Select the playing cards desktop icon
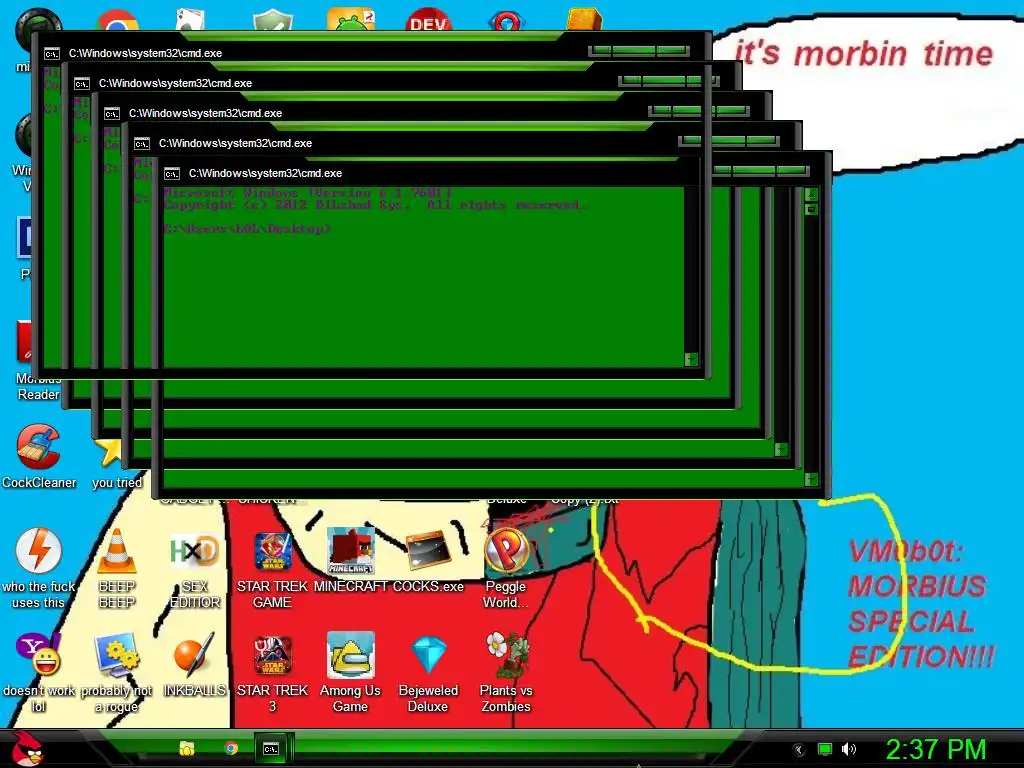This screenshot has width=1024, height=768. click(x=191, y=20)
